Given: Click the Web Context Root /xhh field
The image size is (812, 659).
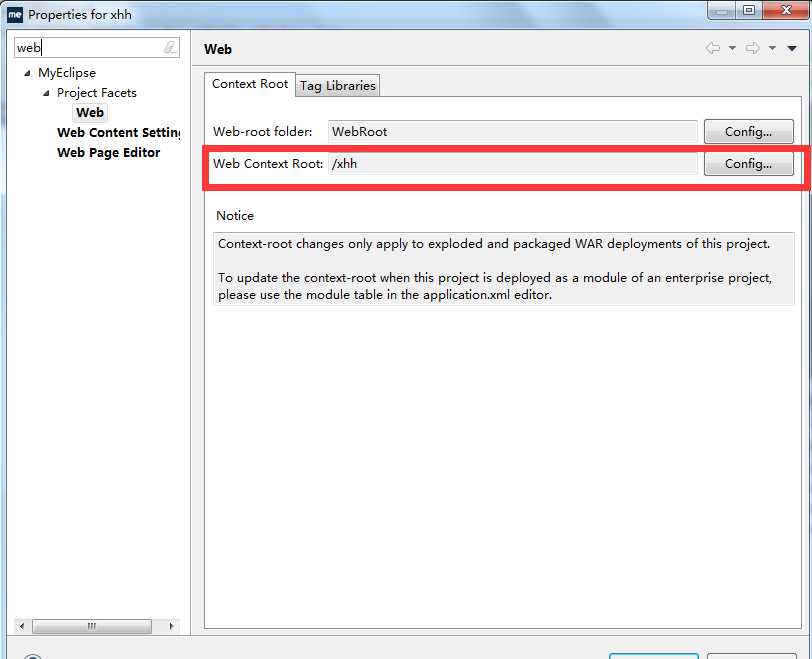Looking at the screenshot, I should pyautogui.click(x=513, y=164).
